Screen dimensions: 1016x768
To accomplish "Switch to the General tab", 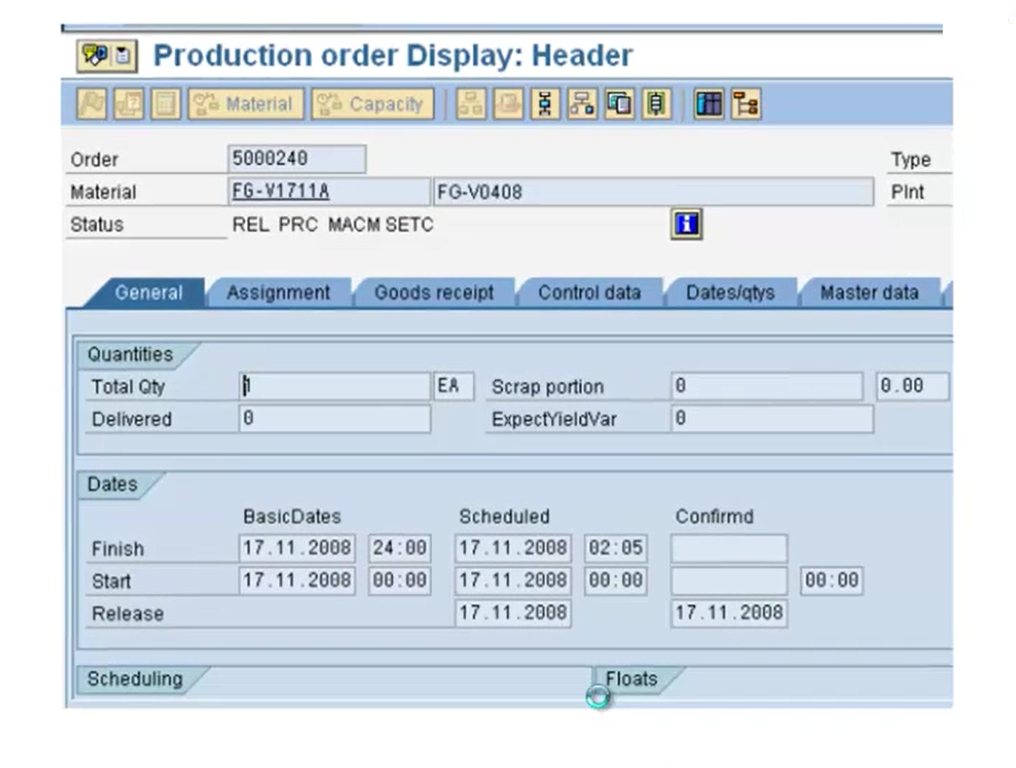I will 148,293.
